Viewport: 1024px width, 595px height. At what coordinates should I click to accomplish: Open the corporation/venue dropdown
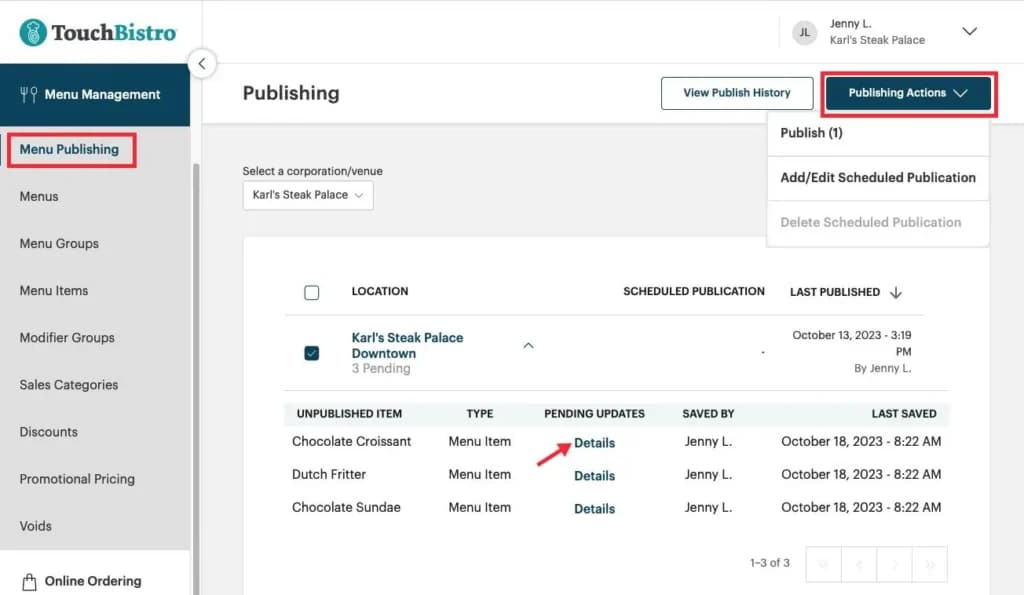pyautogui.click(x=308, y=195)
